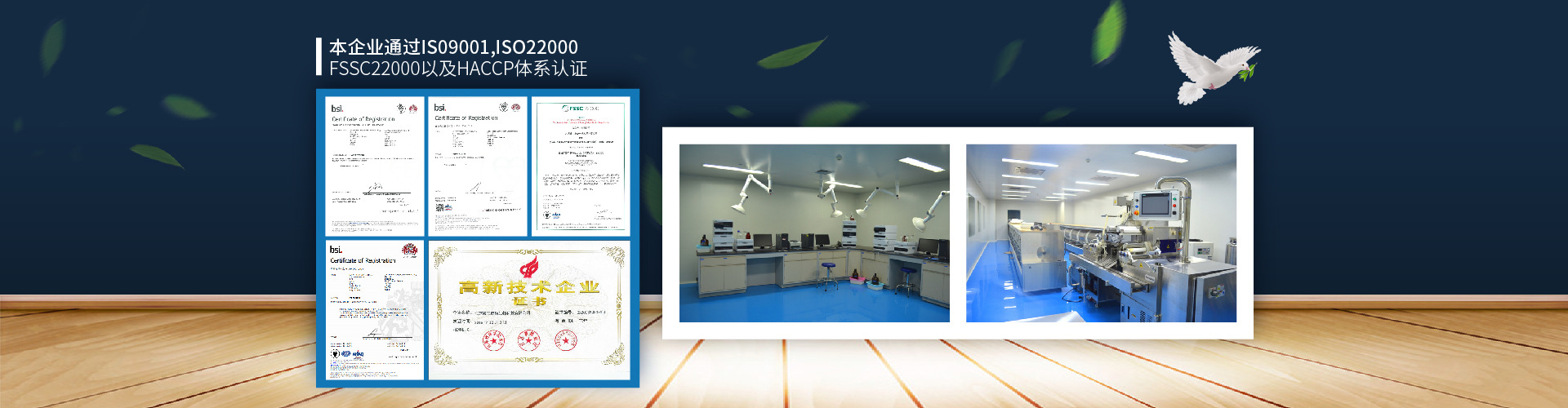This screenshot has width=1568, height=408.
Task: Click the left red seal on the gold certificate
Action: [494, 340]
